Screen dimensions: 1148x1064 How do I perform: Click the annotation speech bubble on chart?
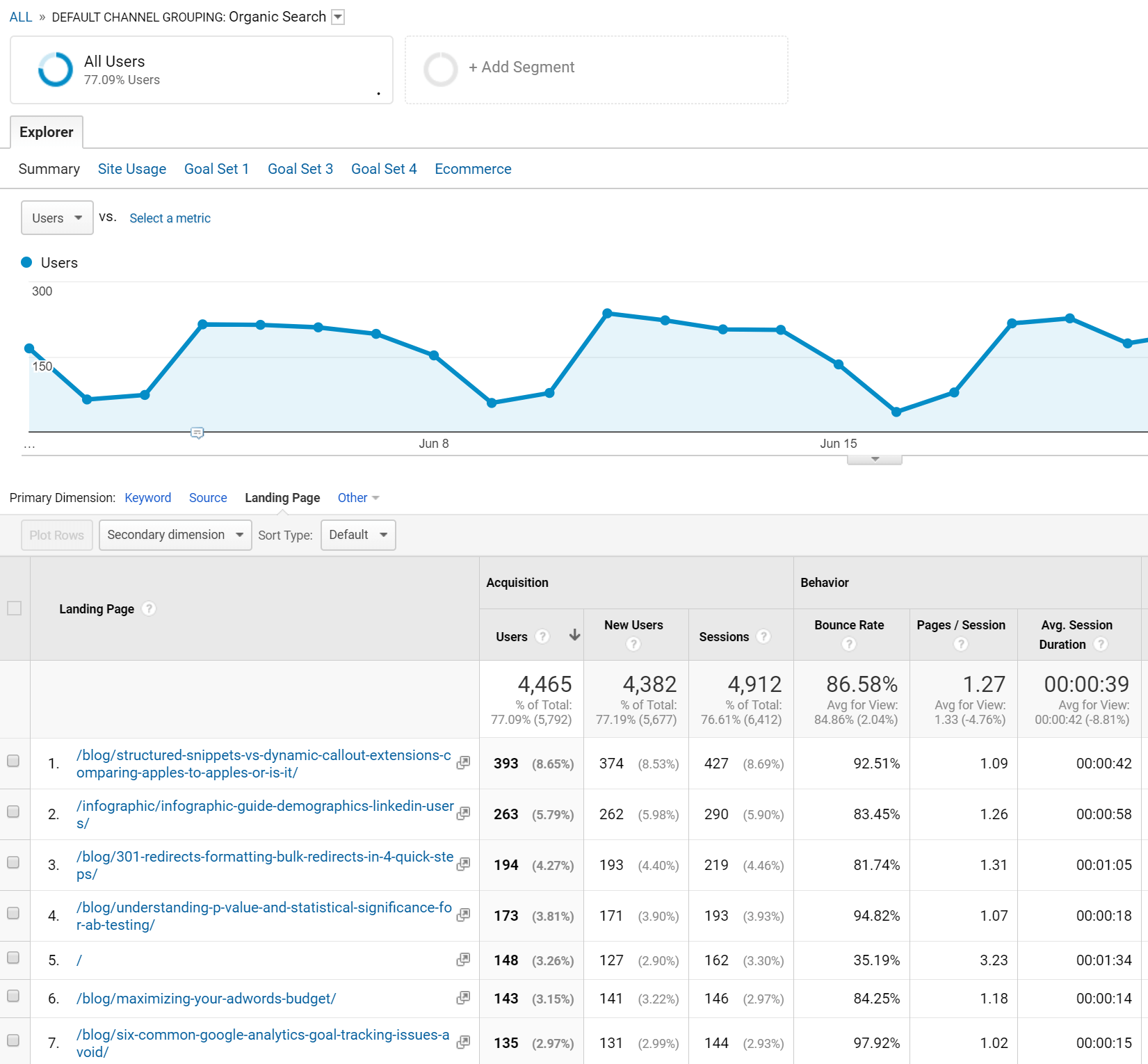tap(197, 433)
